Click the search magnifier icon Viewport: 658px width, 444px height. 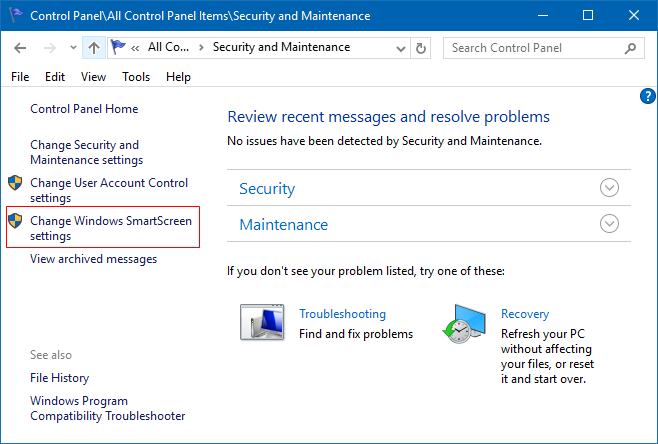point(630,48)
